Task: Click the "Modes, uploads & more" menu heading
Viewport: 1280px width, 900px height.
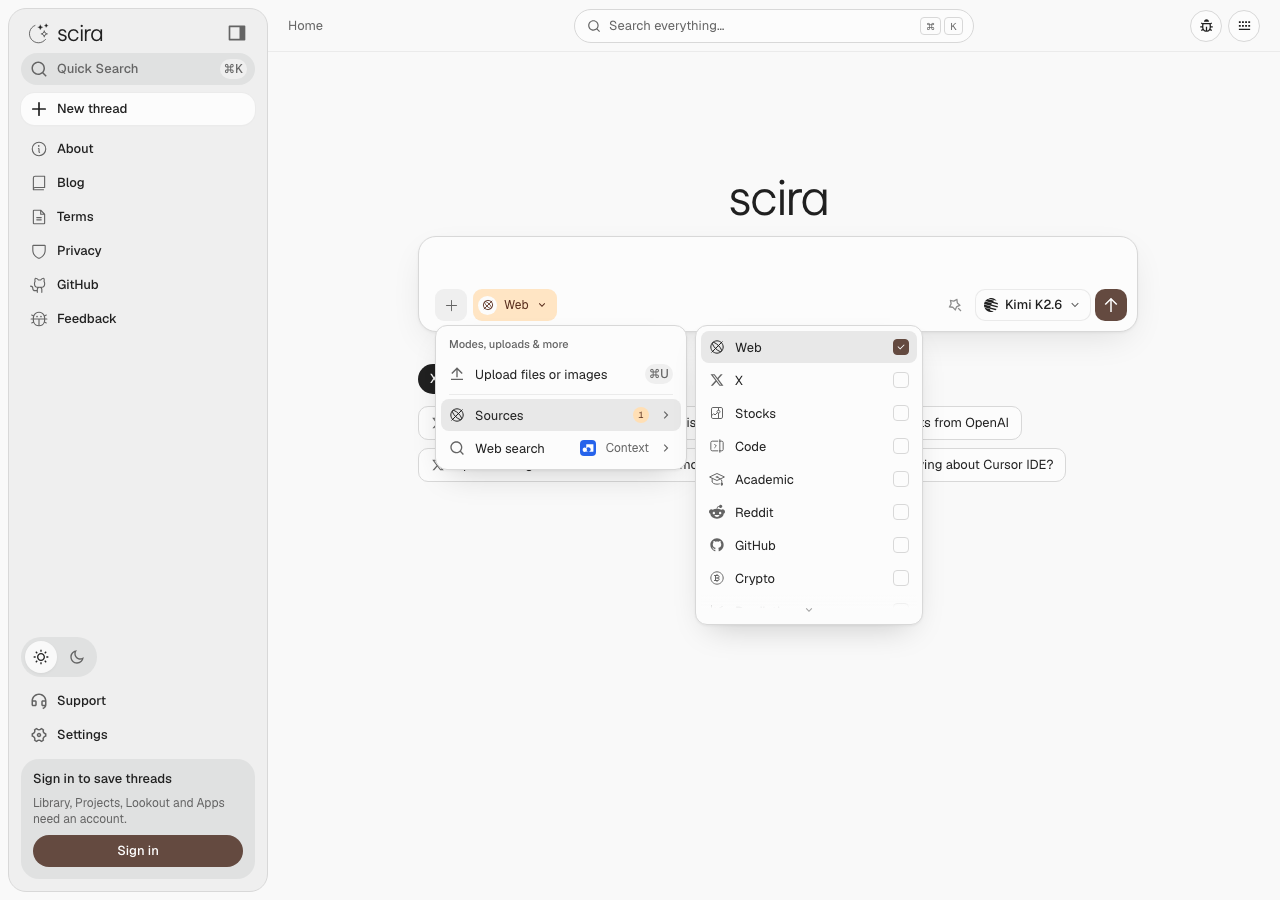Action: pyautogui.click(x=509, y=344)
